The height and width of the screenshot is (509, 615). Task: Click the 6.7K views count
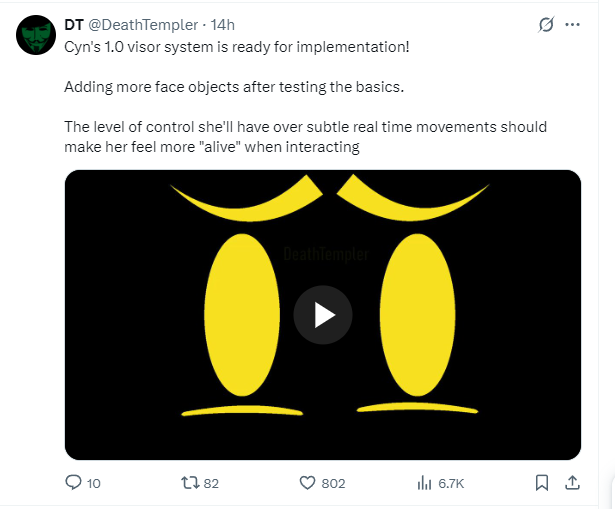point(451,484)
